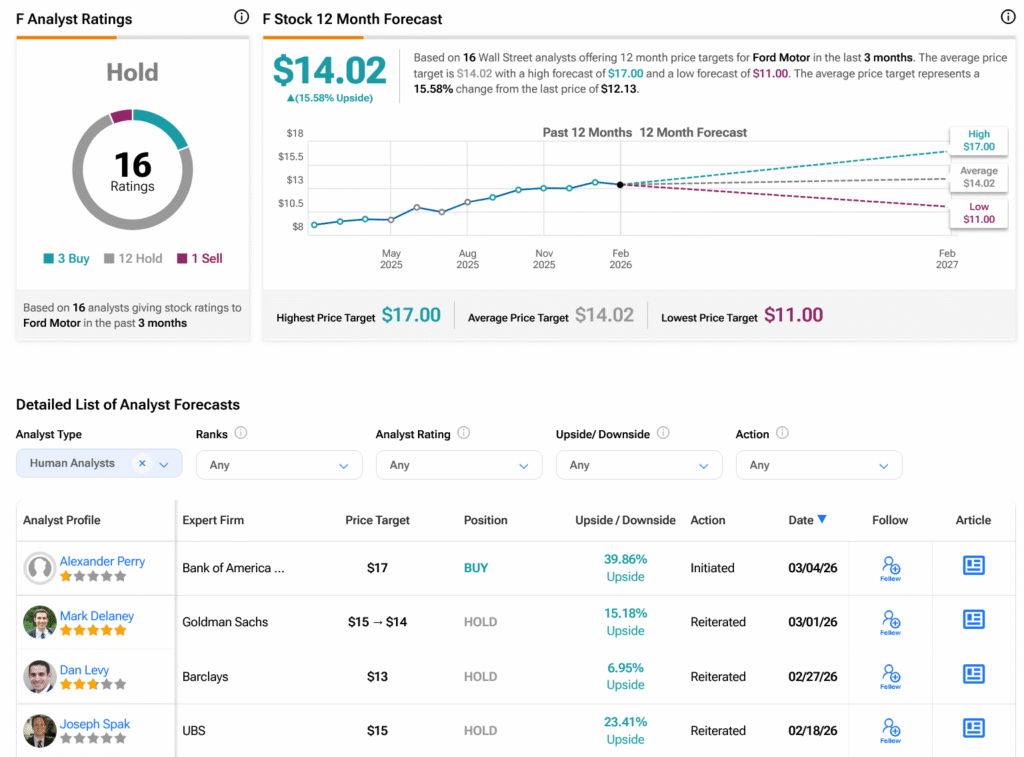Screen dimensions: 1024x757
Task: Open info icon beside F Analyst Ratings
Action: coord(241,17)
